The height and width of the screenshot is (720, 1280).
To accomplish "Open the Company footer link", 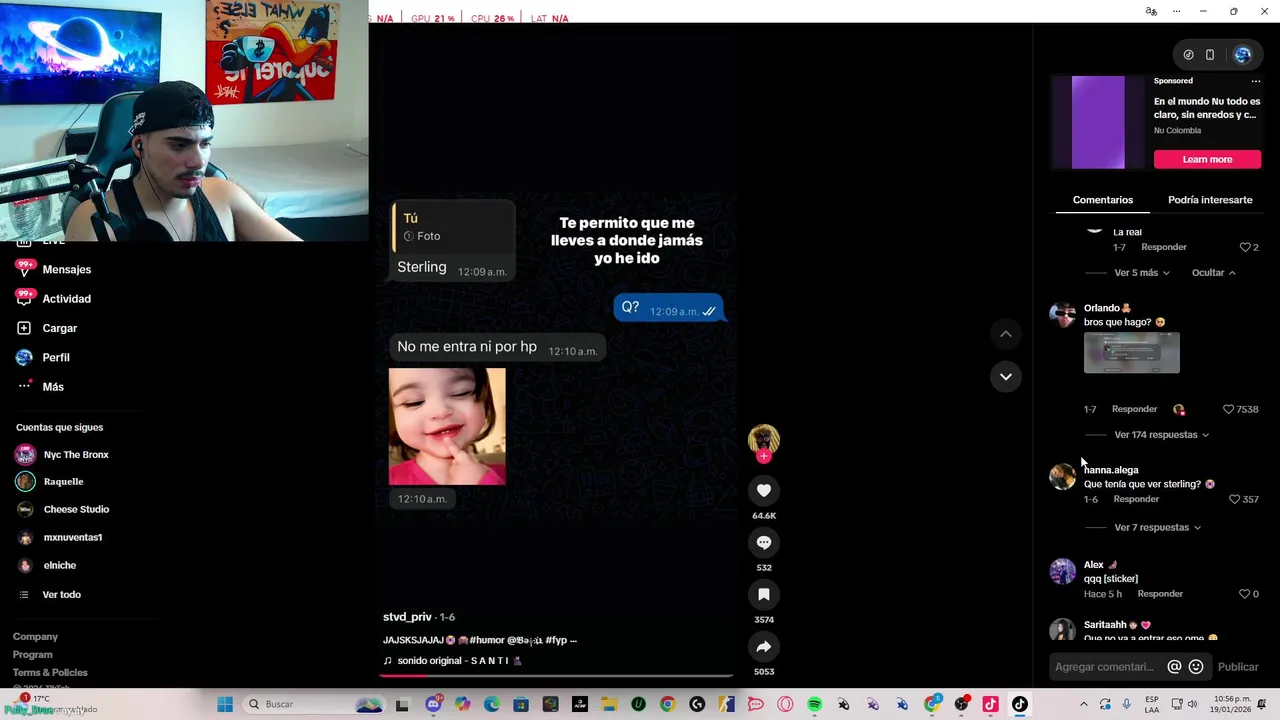I will pos(35,636).
